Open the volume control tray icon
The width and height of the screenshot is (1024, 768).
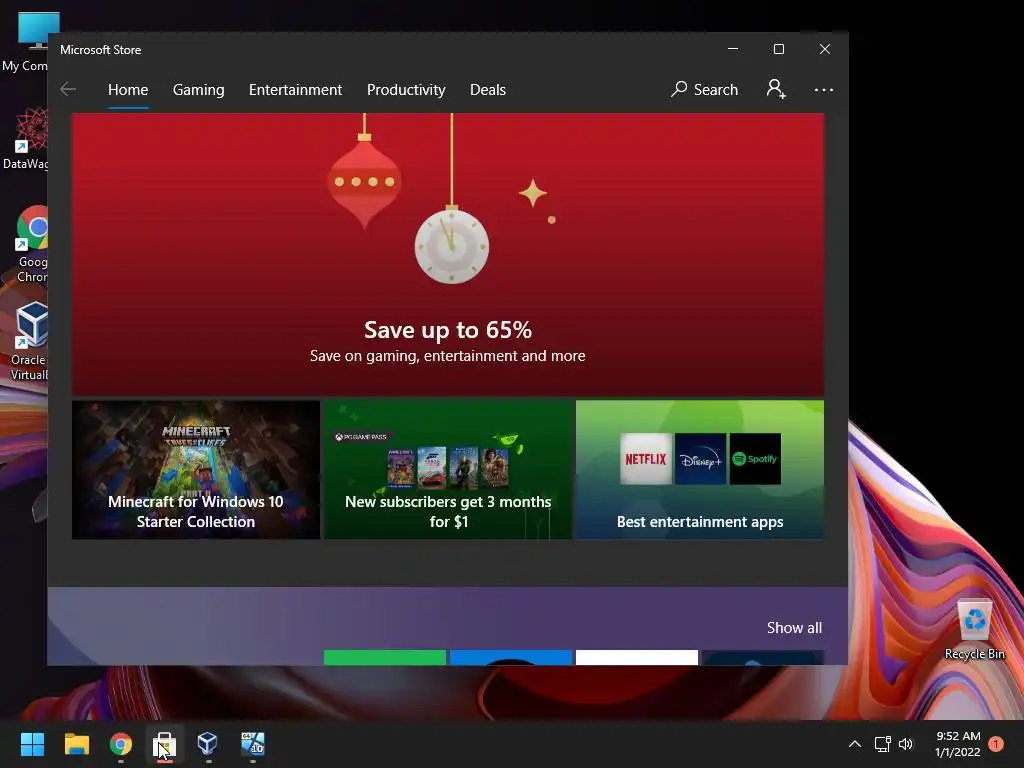906,744
